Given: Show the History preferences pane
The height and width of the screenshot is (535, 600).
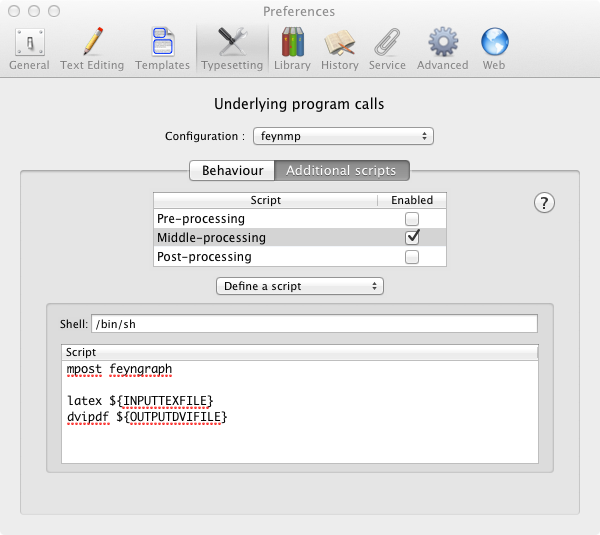Looking at the screenshot, I should (340, 48).
